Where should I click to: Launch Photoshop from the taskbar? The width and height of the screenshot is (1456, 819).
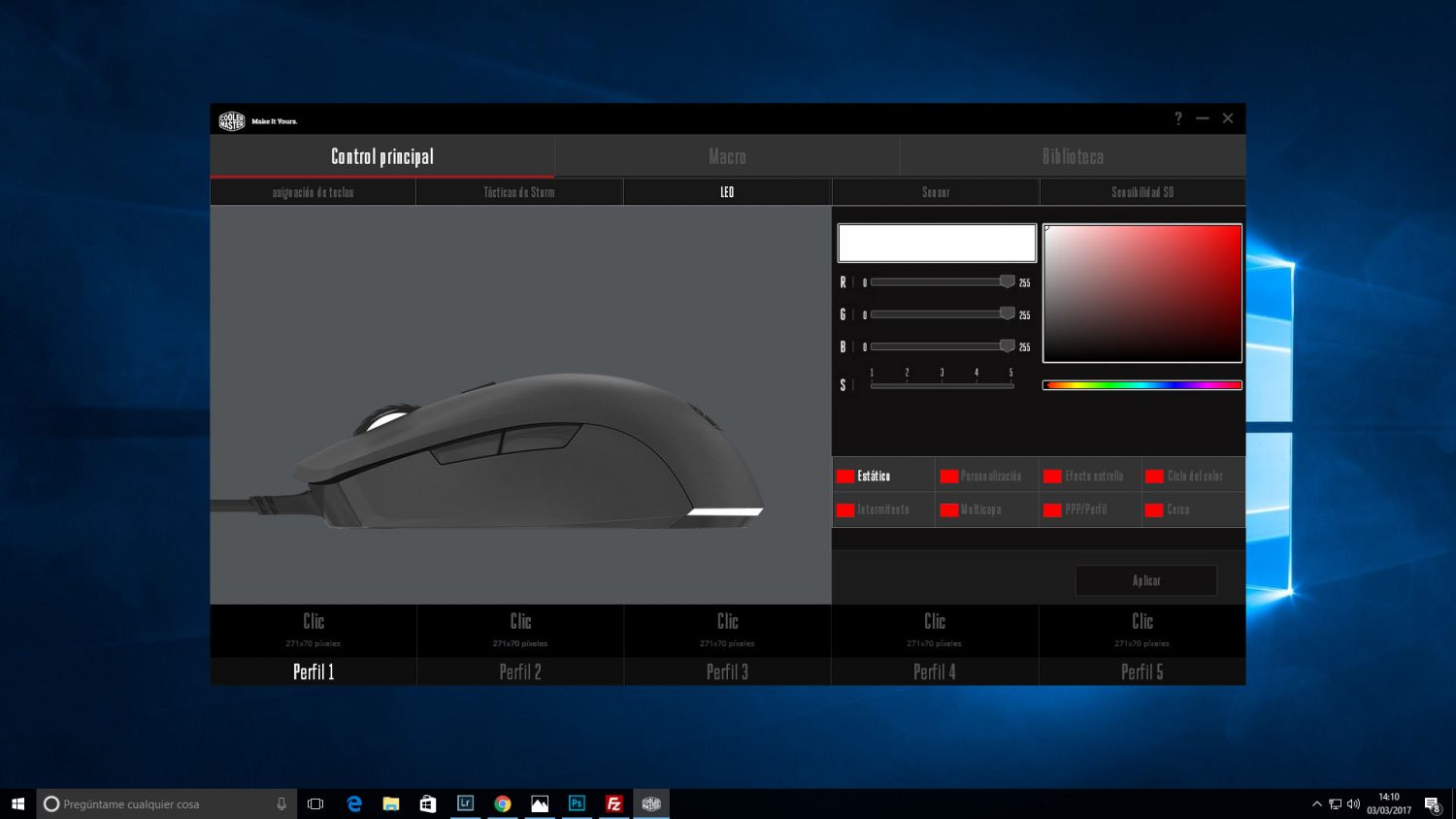pos(577,803)
